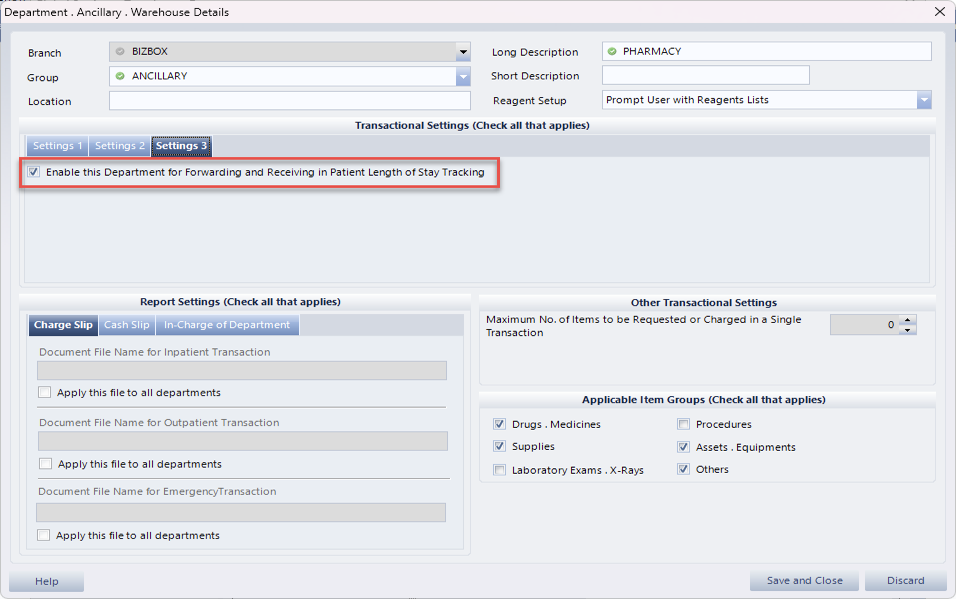This screenshot has width=956, height=599.
Task: Tick Apply this file under Inpatient Transaction
Action: pyautogui.click(x=44, y=393)
